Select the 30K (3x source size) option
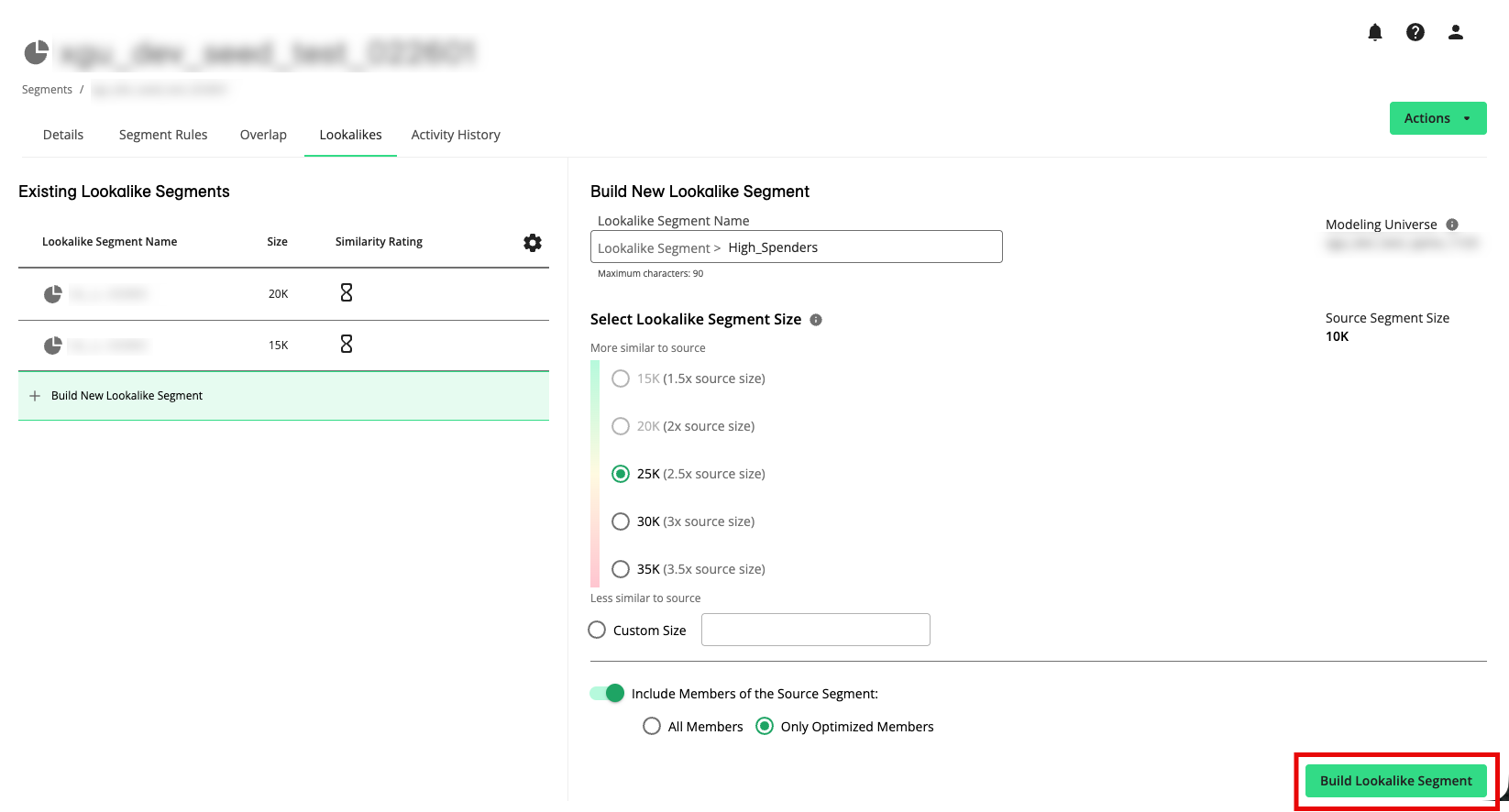 click(621, 521)
